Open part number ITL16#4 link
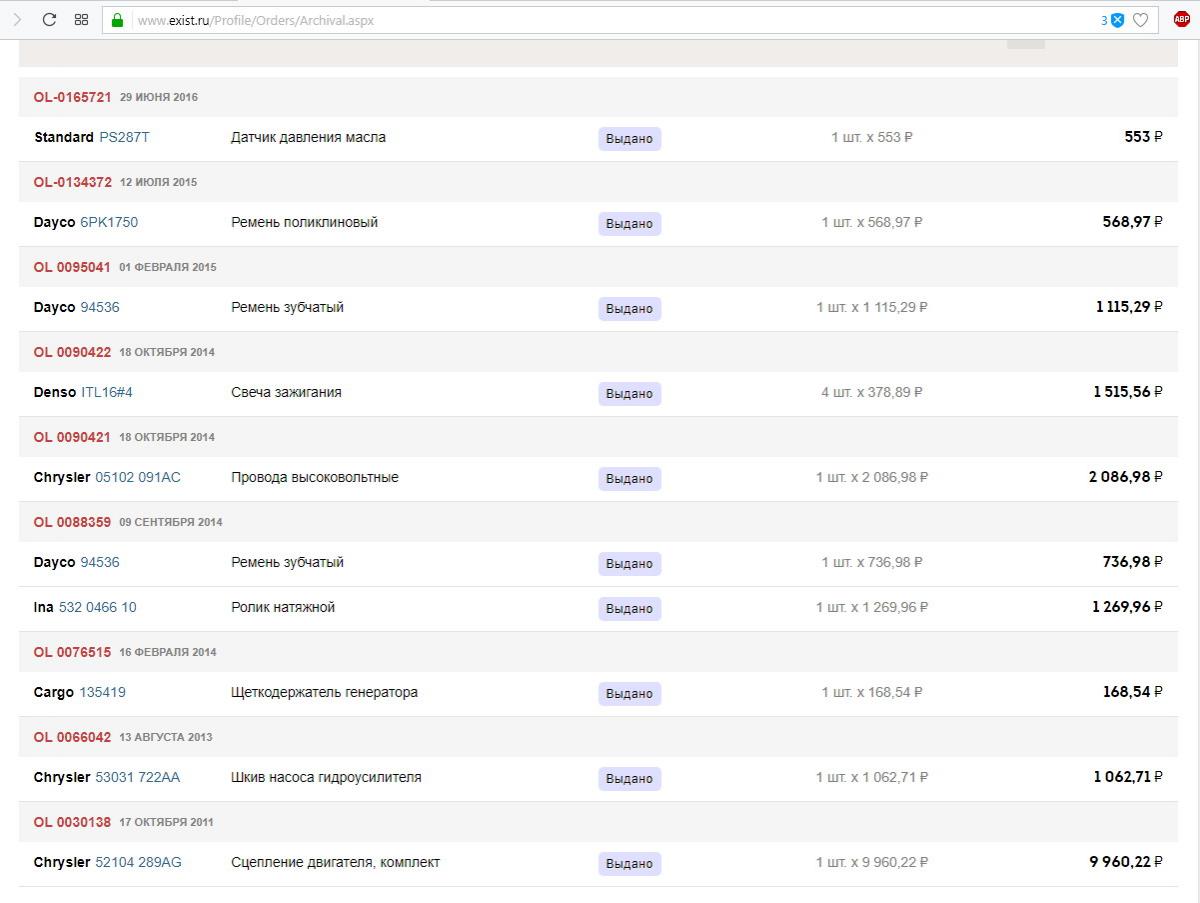This screenshot has height=903, width=1200. [107, 392]
